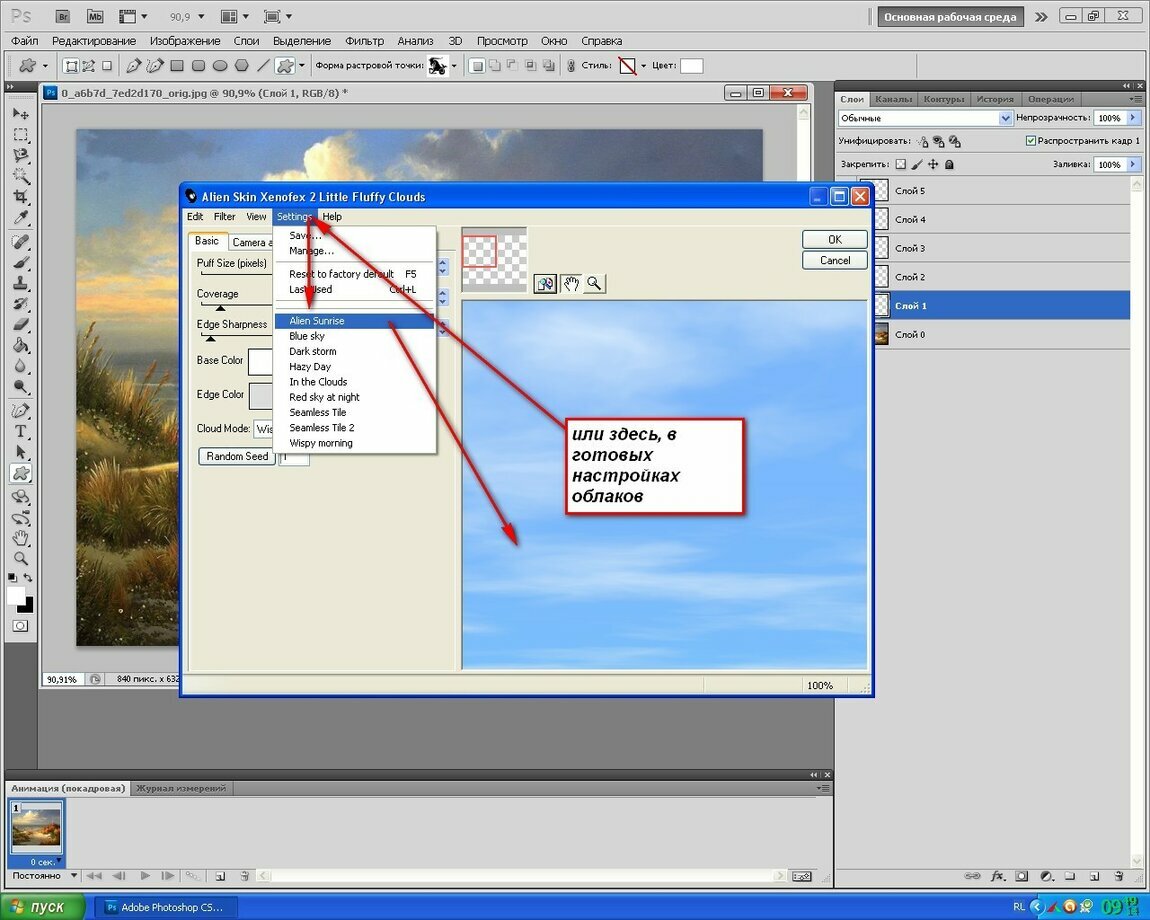Screen dimensions: 1150x920
Task: Launch Bridge from the Br icon
Action: 63,16
